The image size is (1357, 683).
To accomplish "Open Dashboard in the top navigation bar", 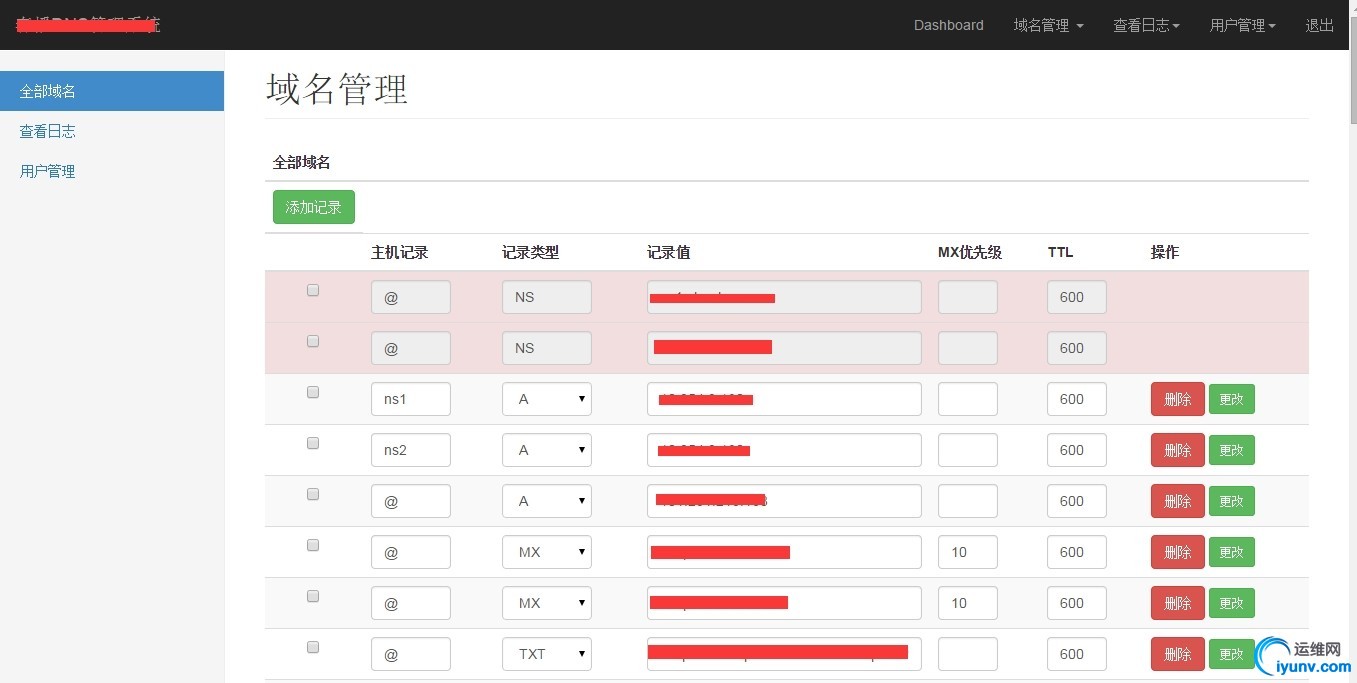I will click(x=948, y=25).
